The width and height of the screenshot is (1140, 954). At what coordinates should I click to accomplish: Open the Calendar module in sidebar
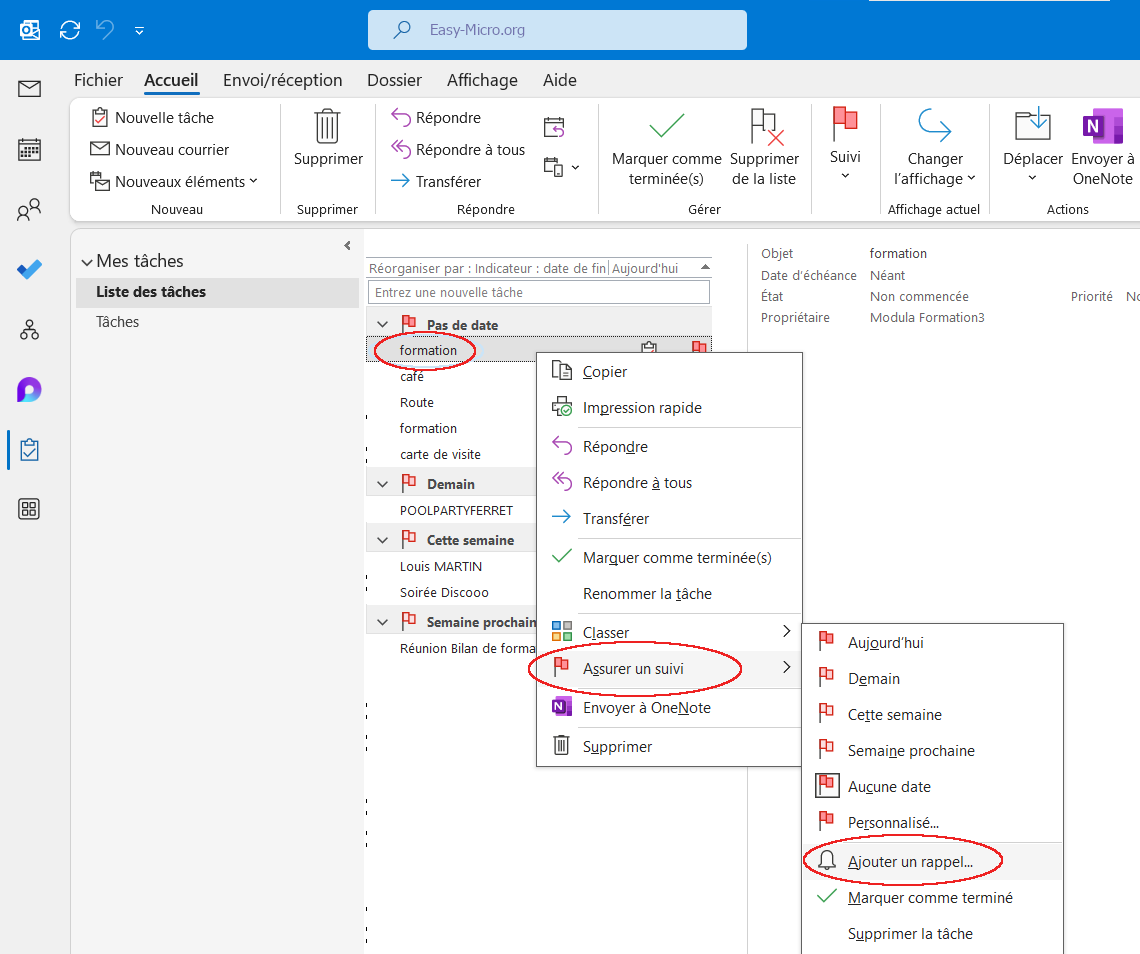pyautogui.click(x=29, y=149)
